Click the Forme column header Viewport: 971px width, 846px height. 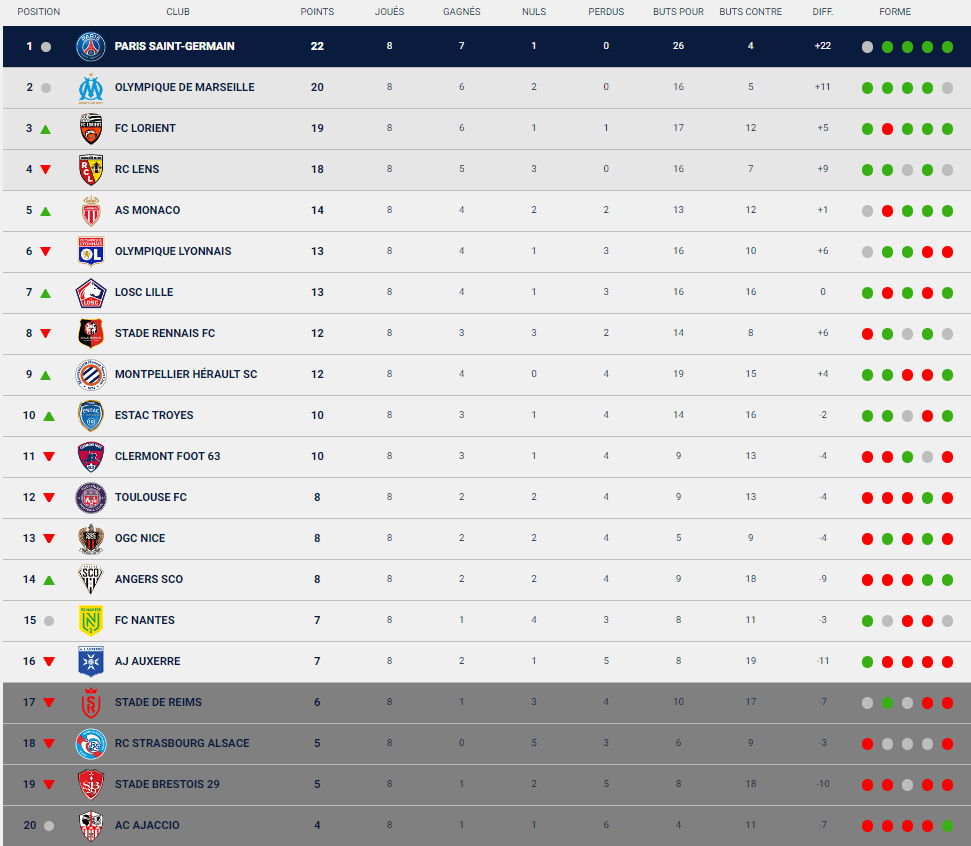point(895,12)
